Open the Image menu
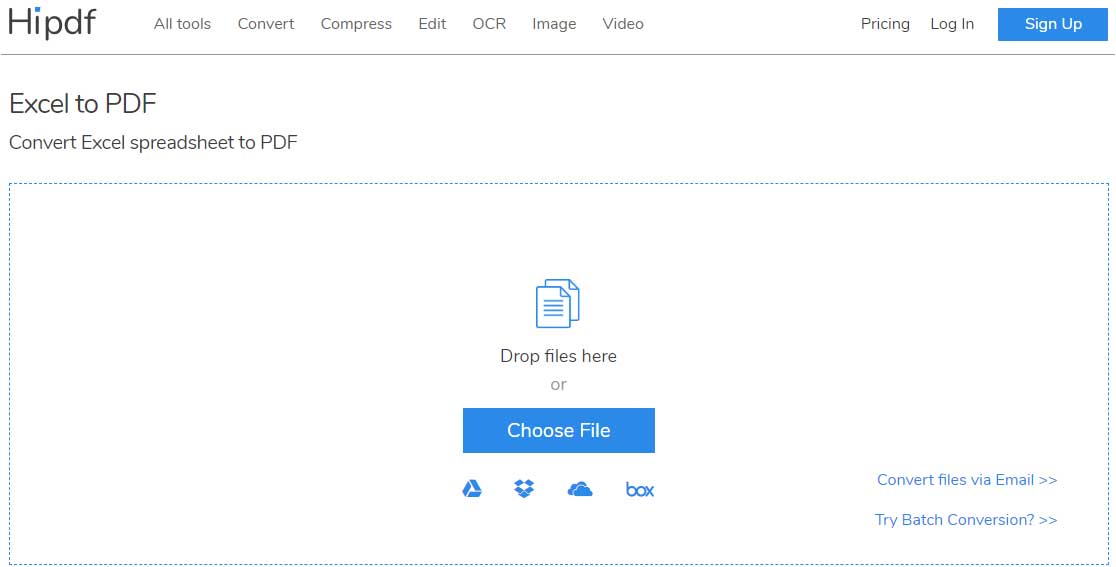The height and width of the screenshot is (567, 1116). [x=554, y=23]
